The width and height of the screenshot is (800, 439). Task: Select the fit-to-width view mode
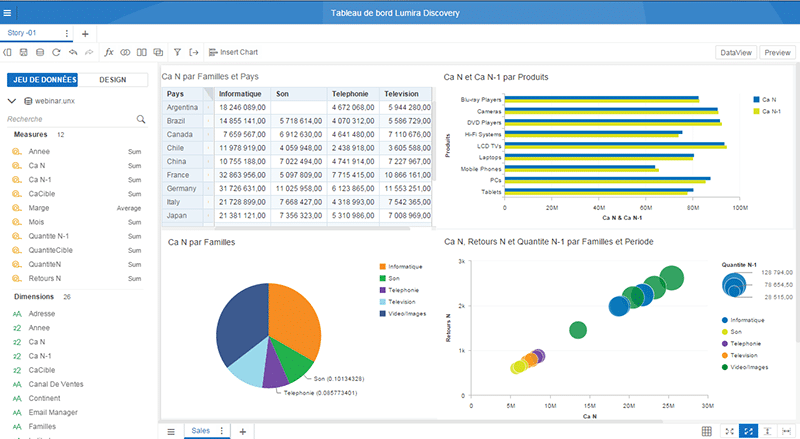point(786,431)
